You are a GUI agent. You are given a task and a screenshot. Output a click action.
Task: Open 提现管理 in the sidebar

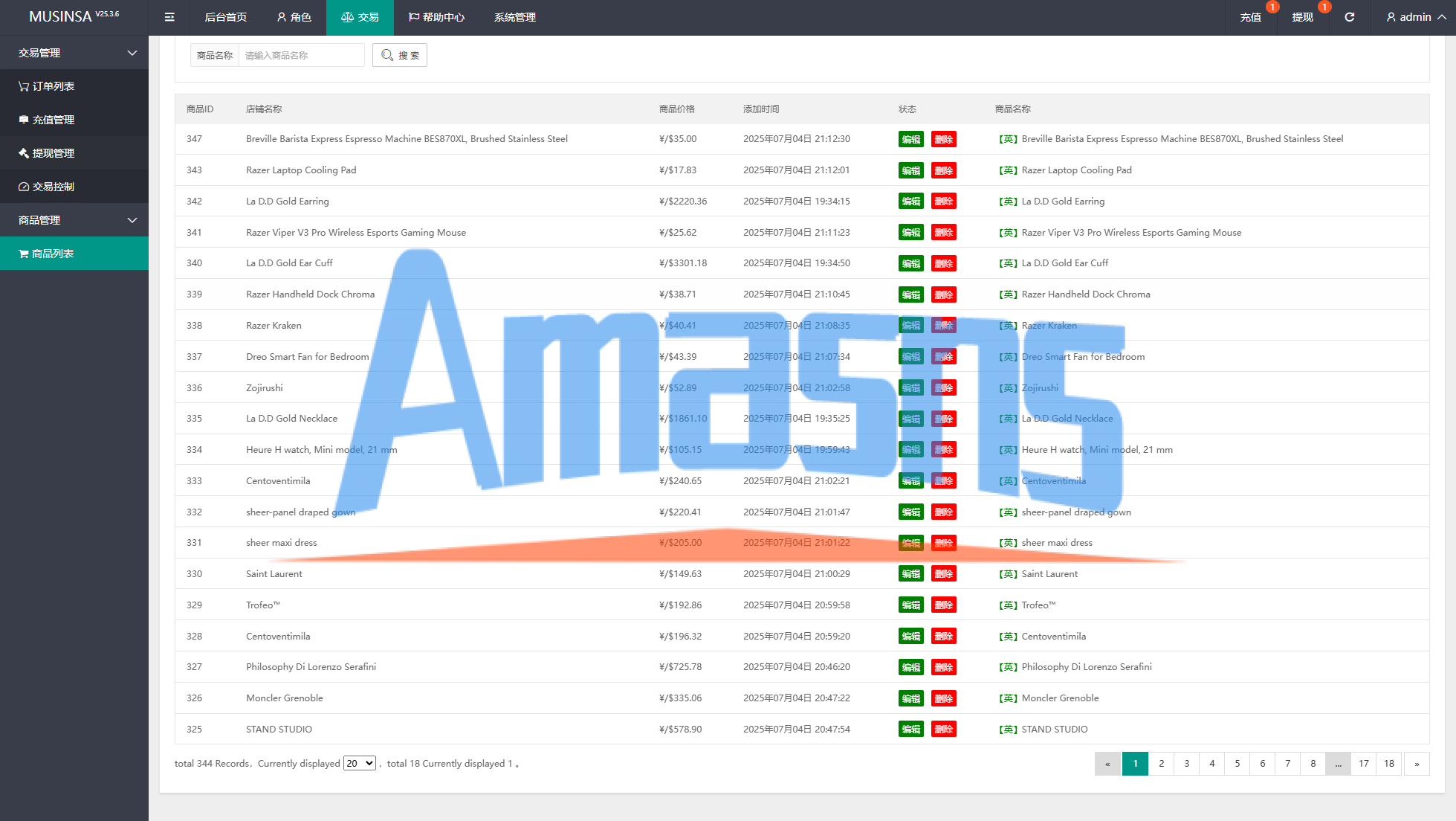[52, 153]
